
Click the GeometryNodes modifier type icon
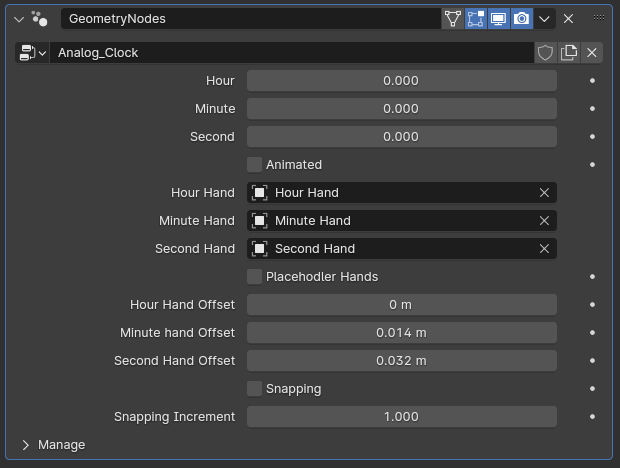[39, 19]
